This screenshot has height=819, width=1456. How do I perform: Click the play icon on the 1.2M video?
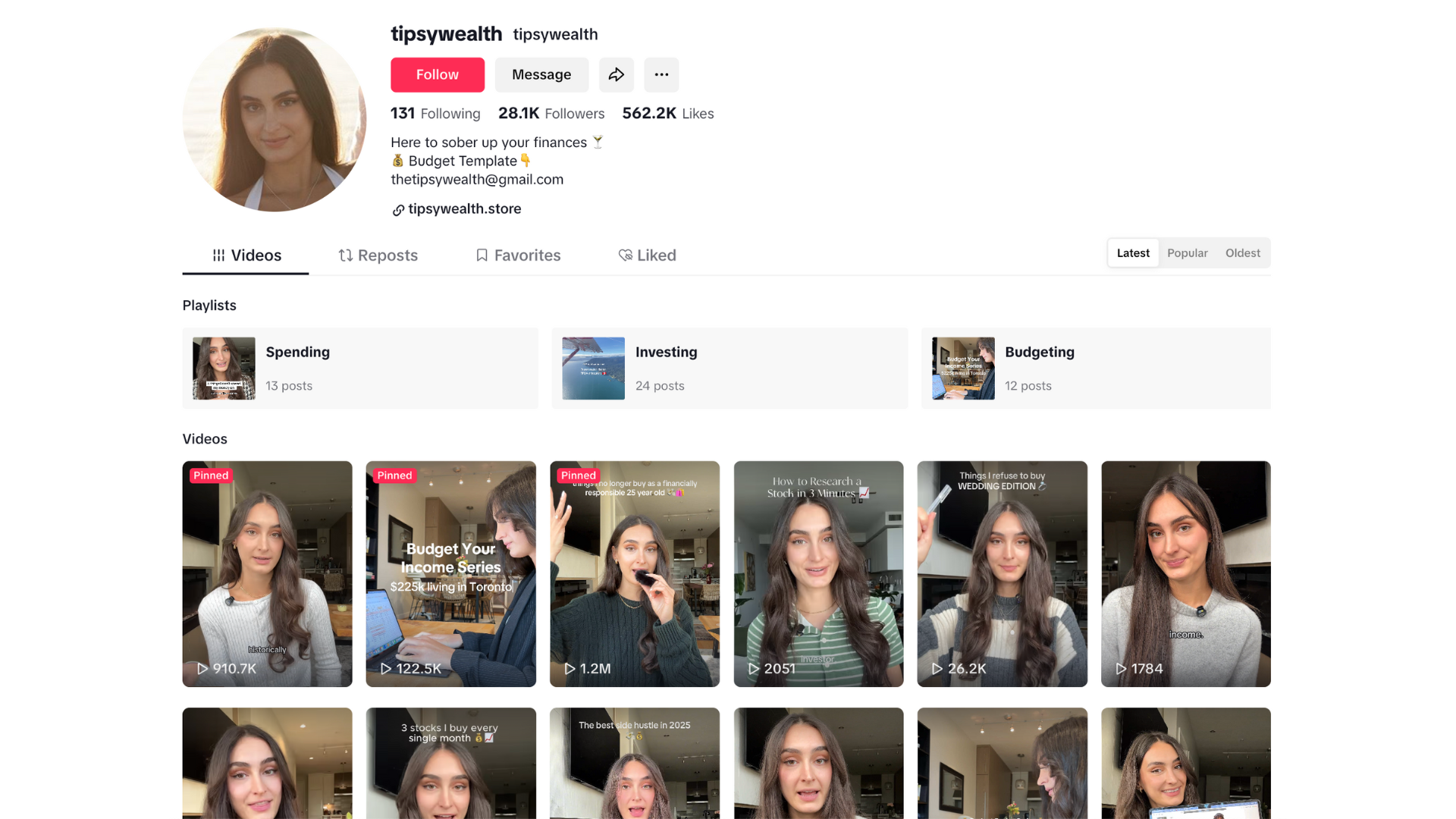570,668
